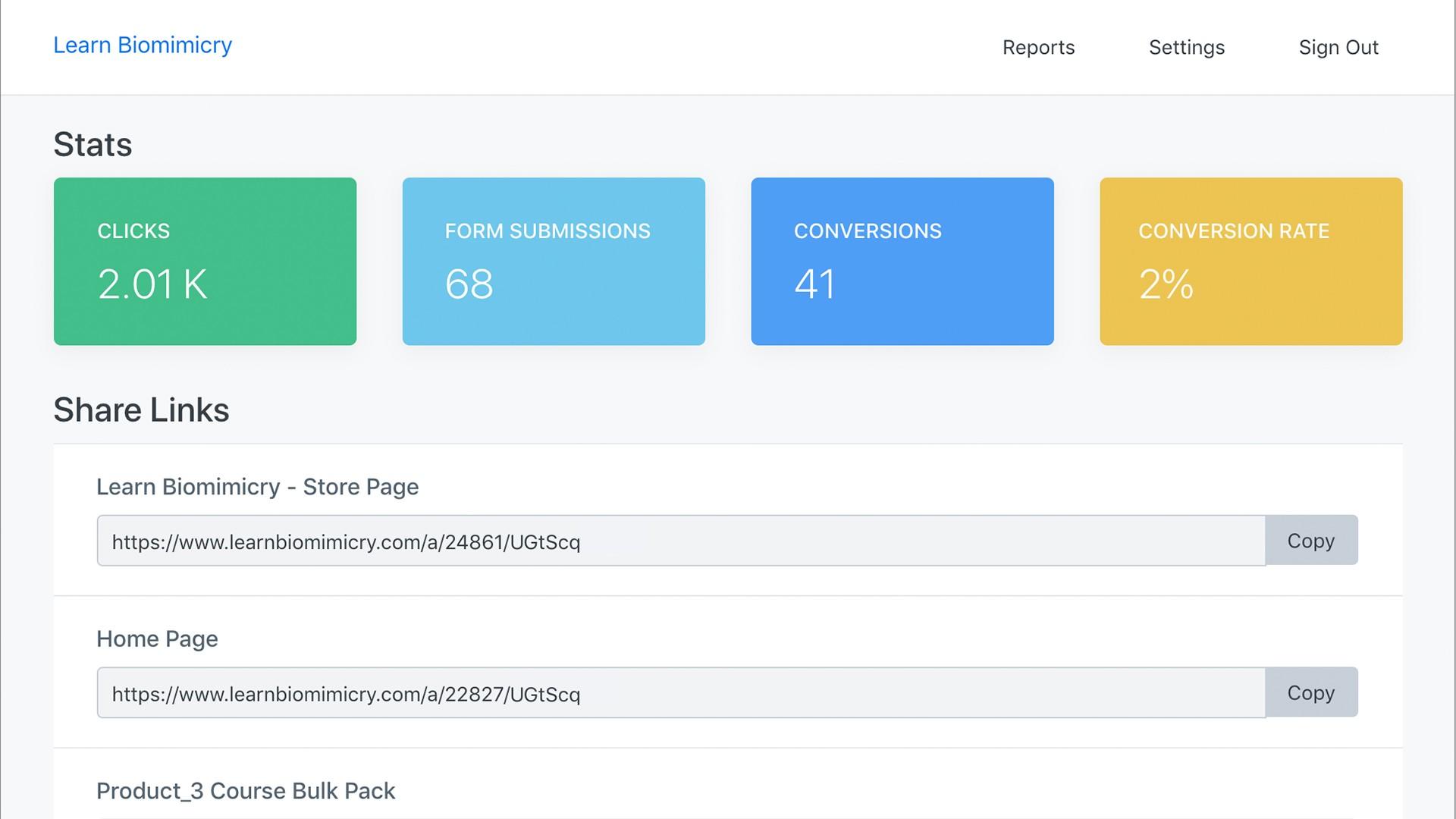
Task: Select the Form Submissions stats card
Action: 554,261
